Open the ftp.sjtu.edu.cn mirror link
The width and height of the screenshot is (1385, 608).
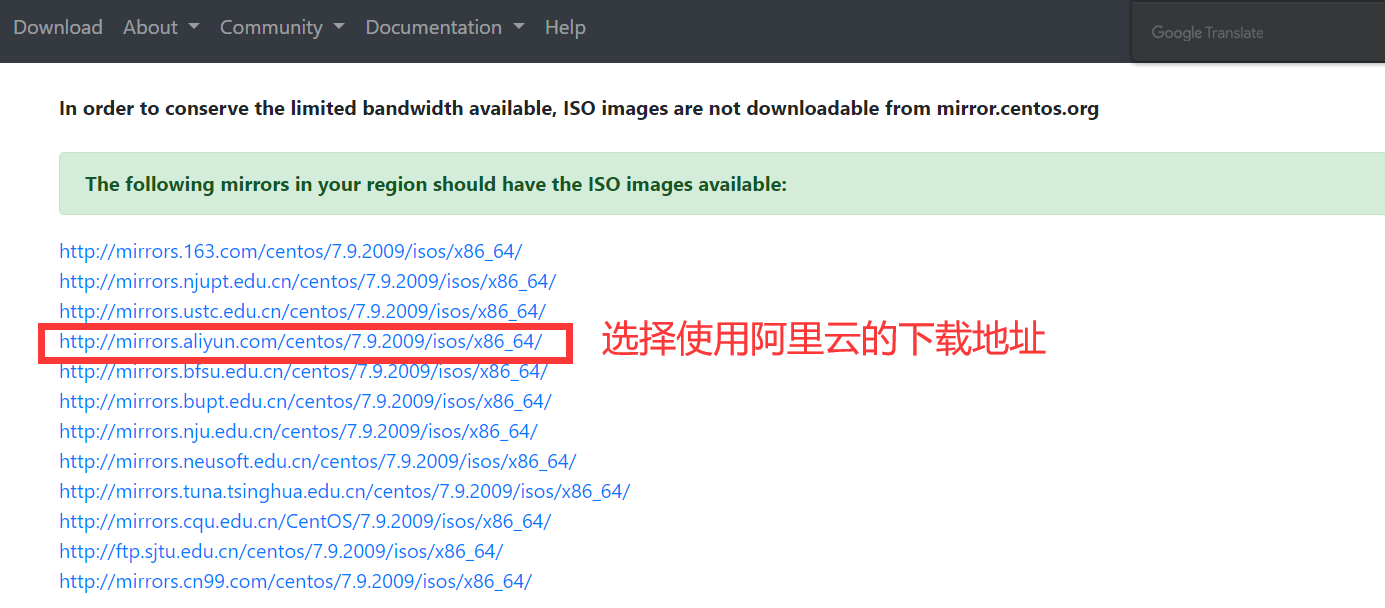pyautogui.click(x=281, y=552)
